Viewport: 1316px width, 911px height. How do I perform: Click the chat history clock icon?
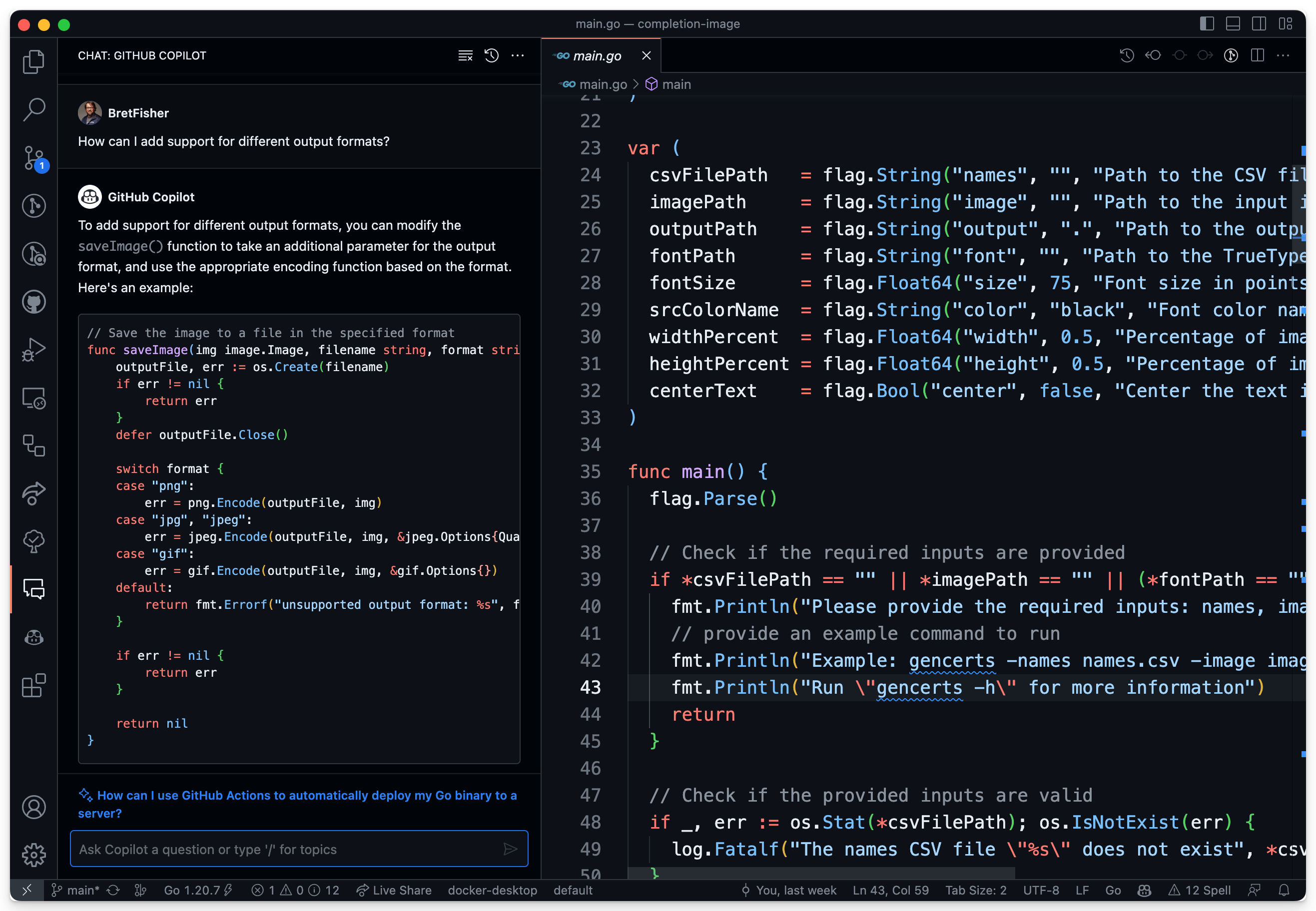492,55
